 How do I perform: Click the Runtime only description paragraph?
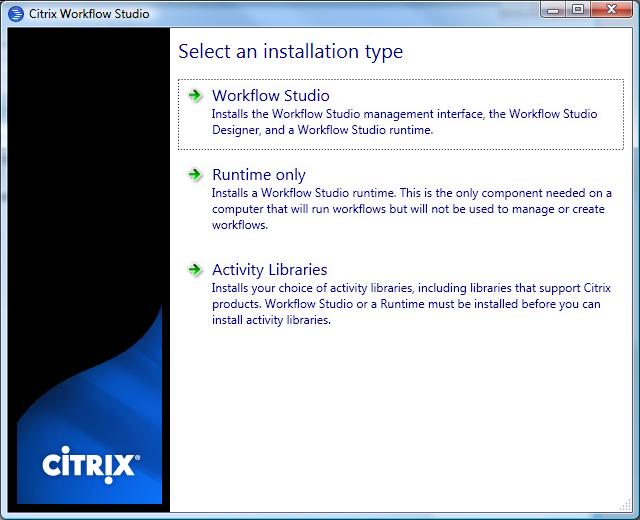coord(411,209)
